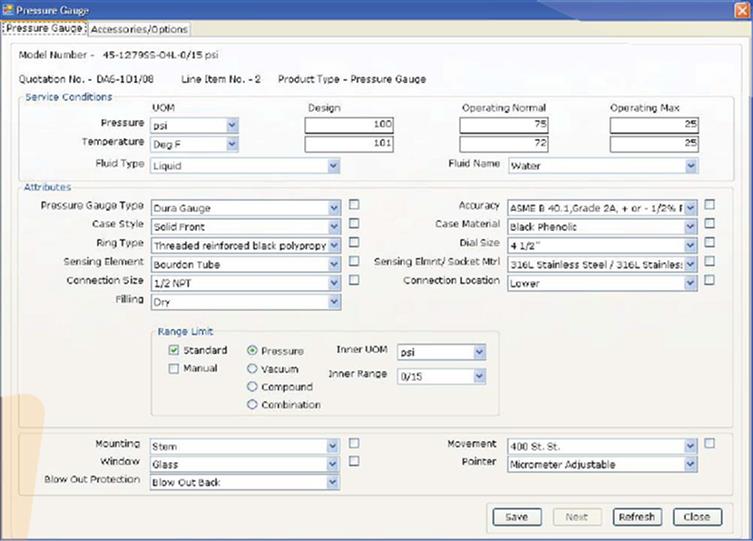Open the Sensing Element Bourdon Tube dropdown
Screen dimensions: 753x541
pyautogui.click(x=246, y=264)
